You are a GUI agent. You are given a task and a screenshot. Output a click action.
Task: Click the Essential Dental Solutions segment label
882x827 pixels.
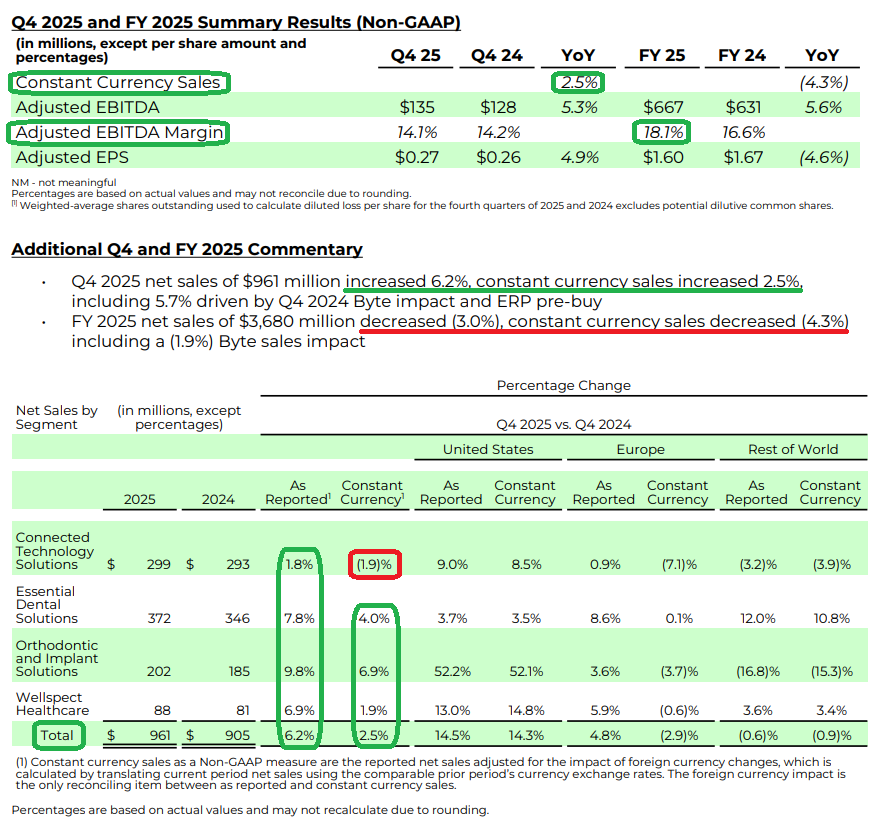[x=47, y=605]
